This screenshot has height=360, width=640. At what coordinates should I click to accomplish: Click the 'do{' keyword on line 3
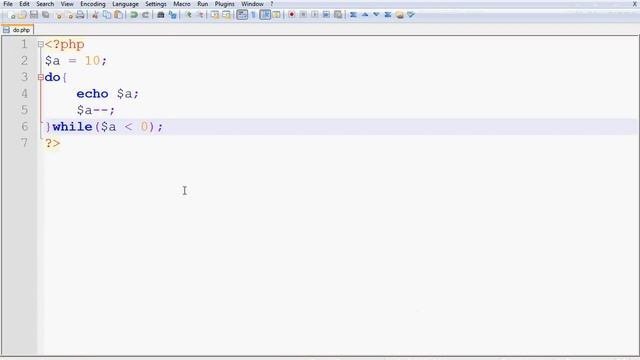(x=56, y=77)
